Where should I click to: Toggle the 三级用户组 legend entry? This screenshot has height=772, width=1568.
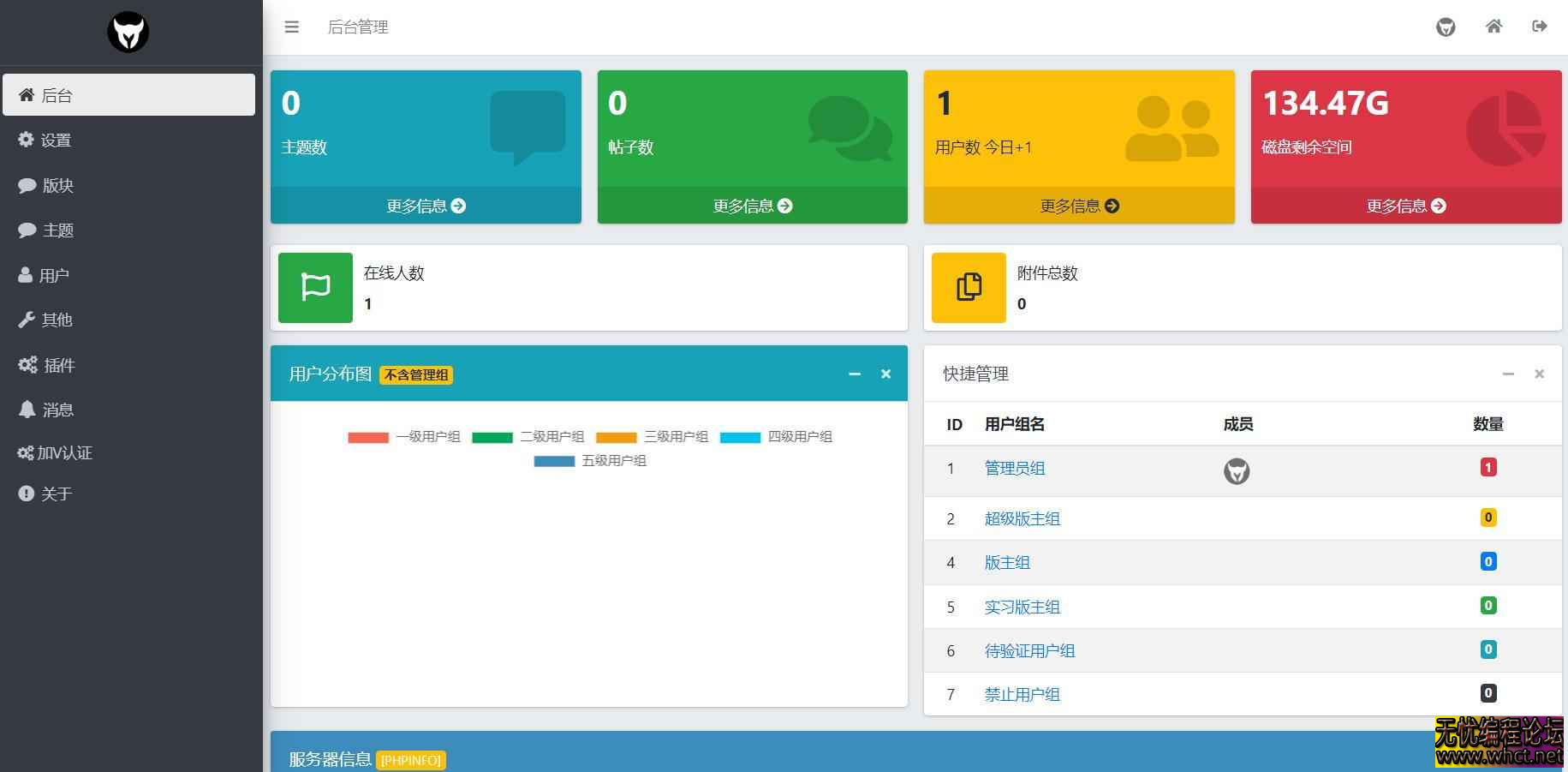[677, 436]
